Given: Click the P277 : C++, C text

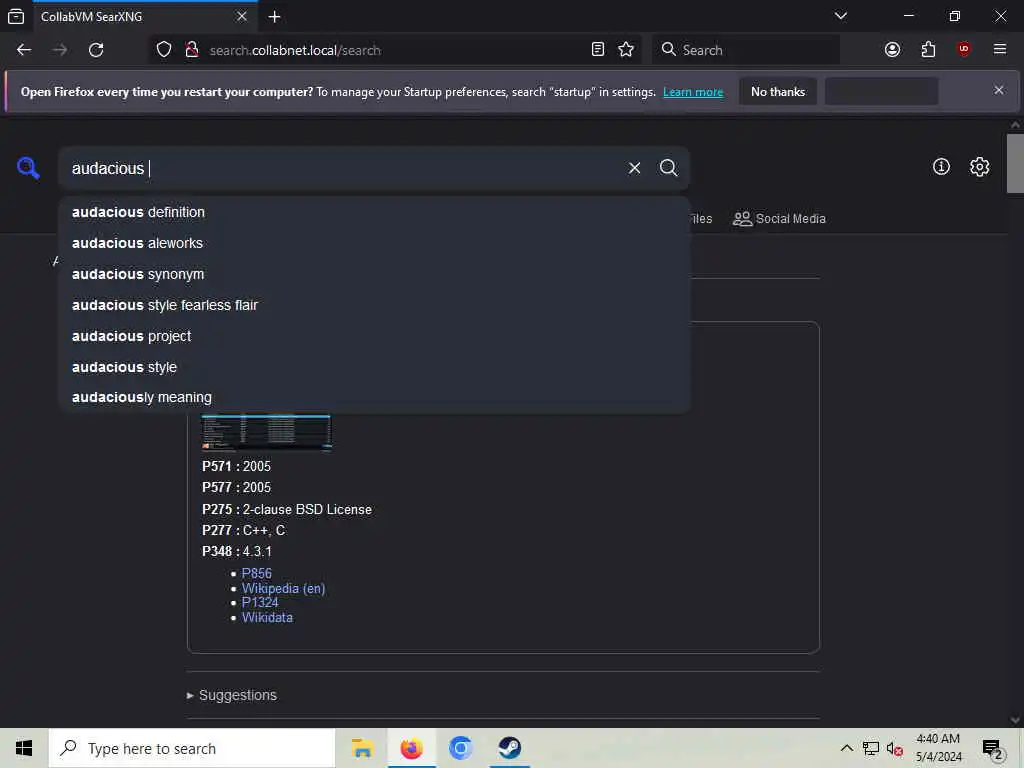Looking at the screenshot, I should 244,530.
